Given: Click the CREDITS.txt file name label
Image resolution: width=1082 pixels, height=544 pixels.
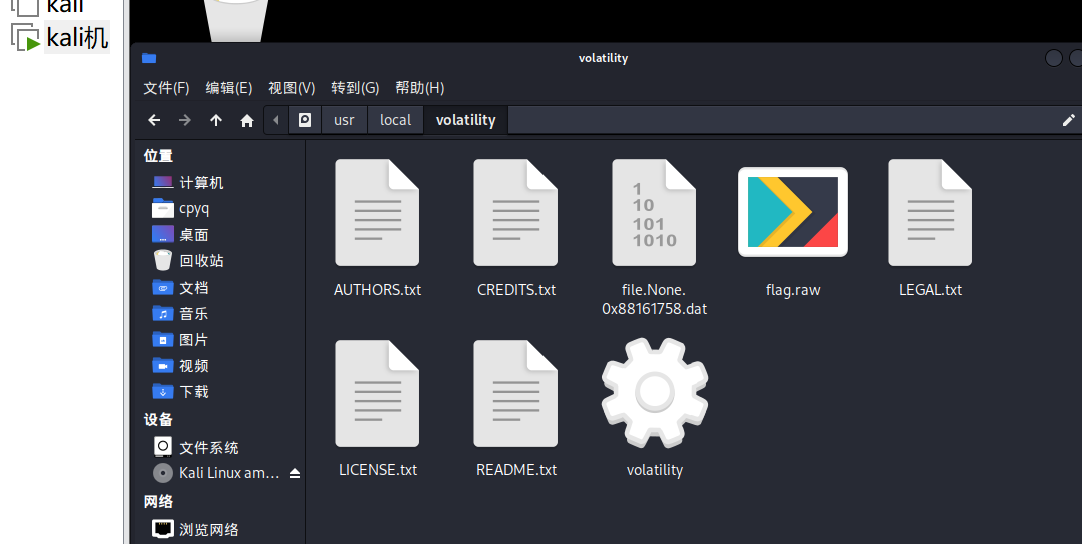Looking at the screenshot, I should point(516,290).
